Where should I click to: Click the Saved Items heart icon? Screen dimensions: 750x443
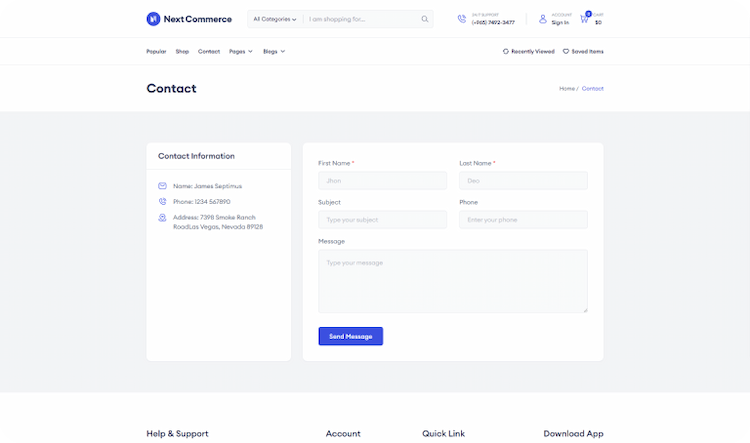pos(566,51)
